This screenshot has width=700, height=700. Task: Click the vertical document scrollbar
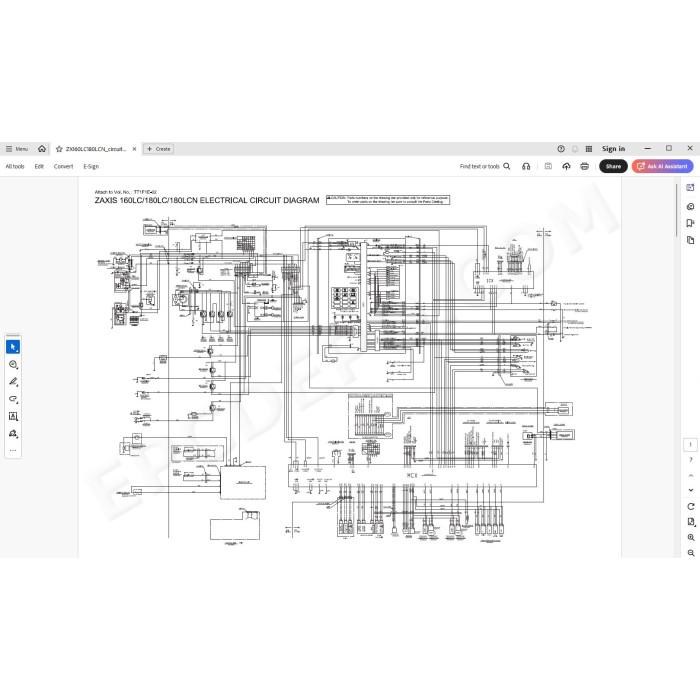[x=677, y=210]
